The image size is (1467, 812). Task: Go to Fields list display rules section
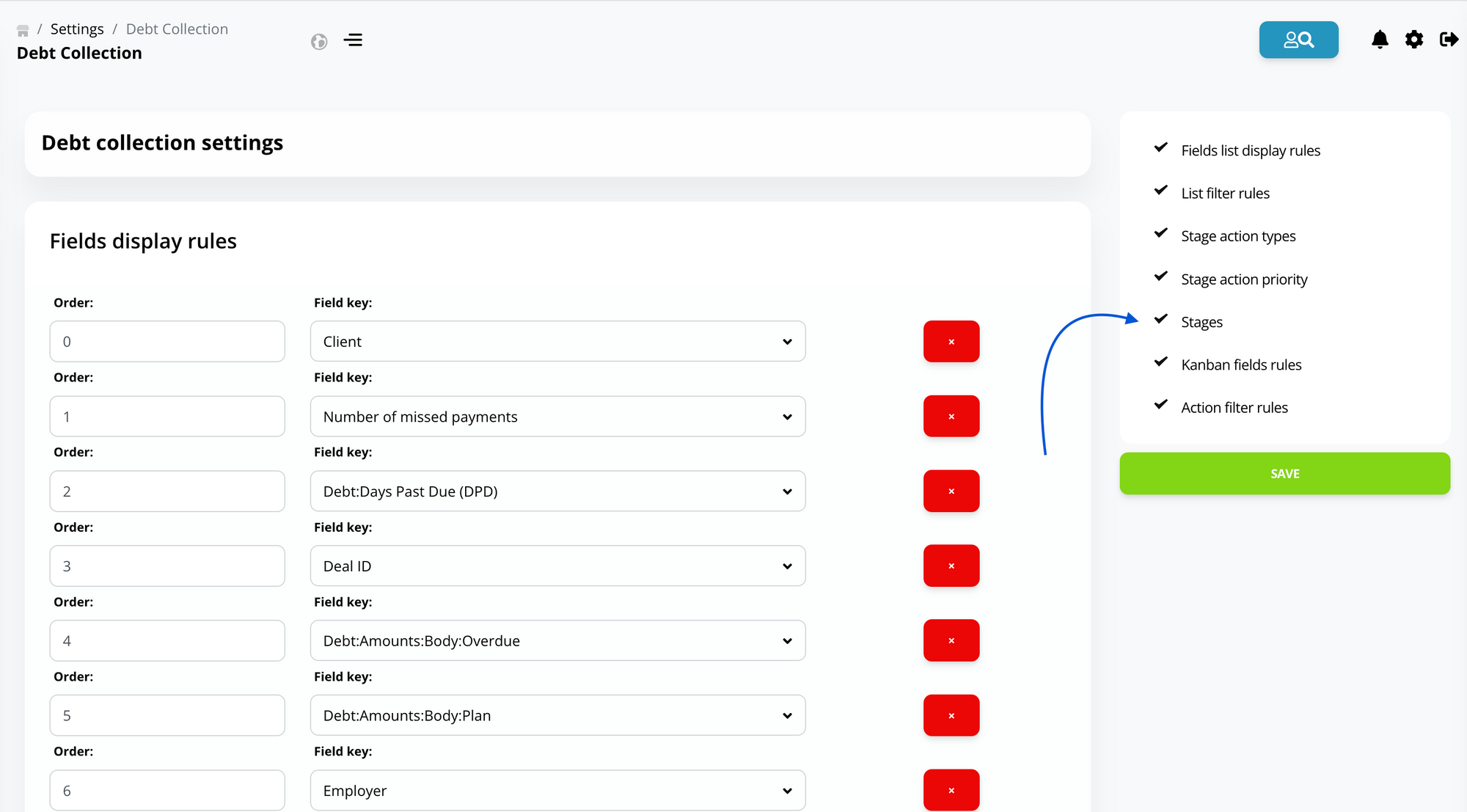click(x=1250, y=150)
